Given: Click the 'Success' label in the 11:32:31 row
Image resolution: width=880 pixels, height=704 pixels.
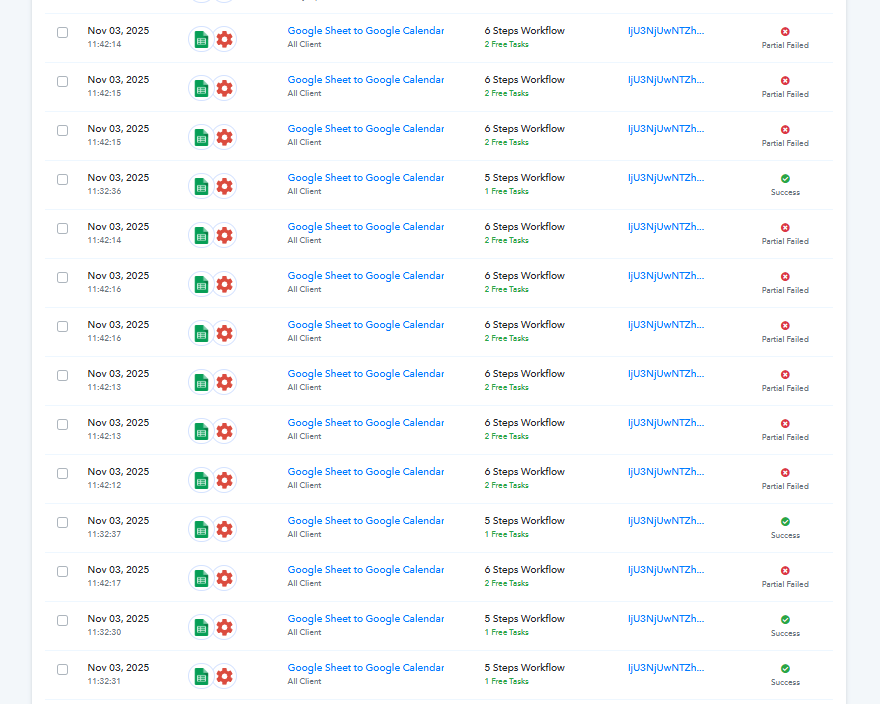Looking at the screenshot, I should click(x=785, y=683).
